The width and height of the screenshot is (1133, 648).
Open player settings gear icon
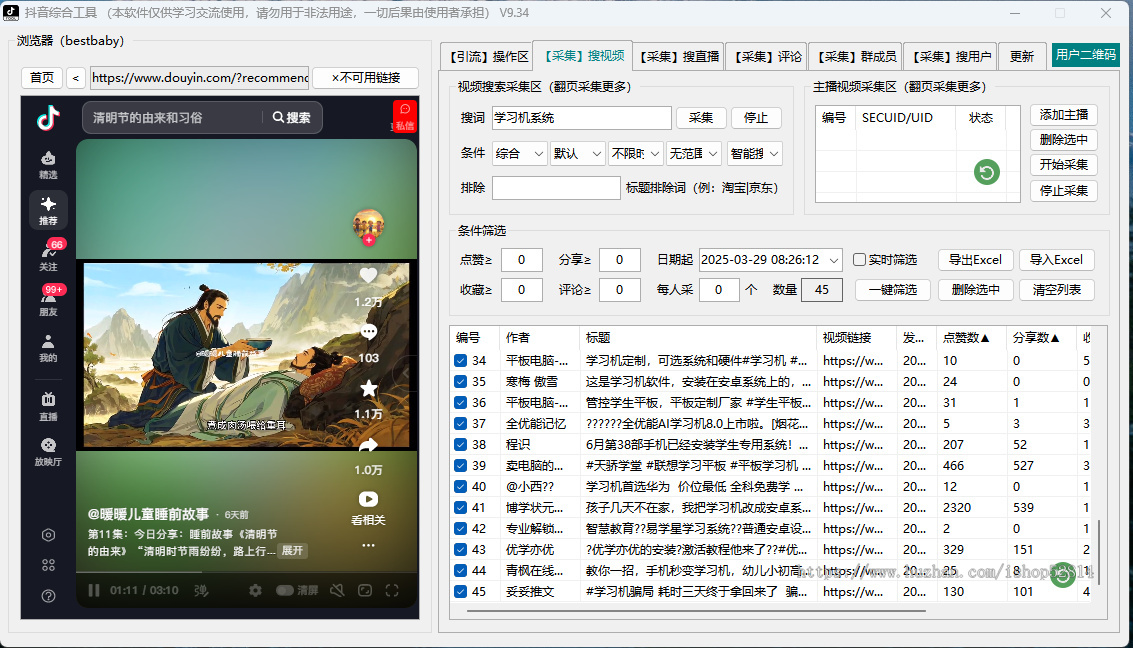(256, 590)
